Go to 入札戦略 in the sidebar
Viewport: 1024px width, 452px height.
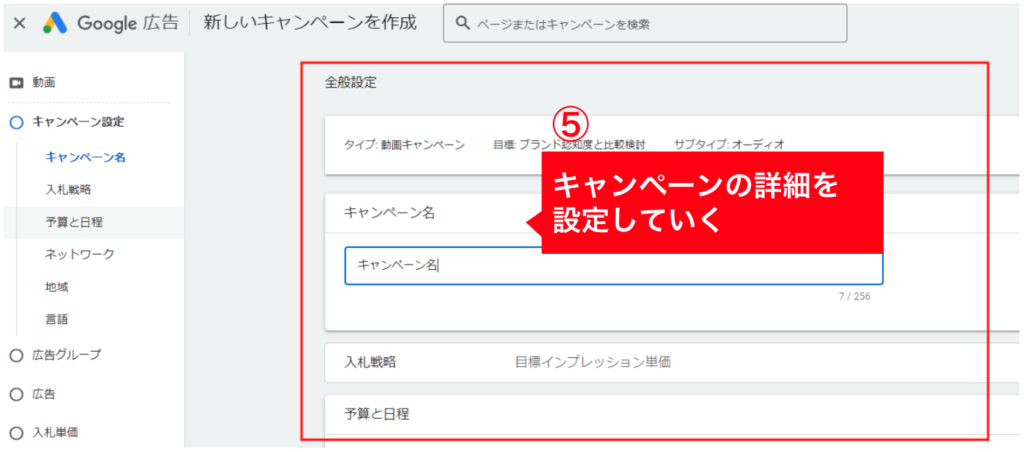click(x=74, y=189)
